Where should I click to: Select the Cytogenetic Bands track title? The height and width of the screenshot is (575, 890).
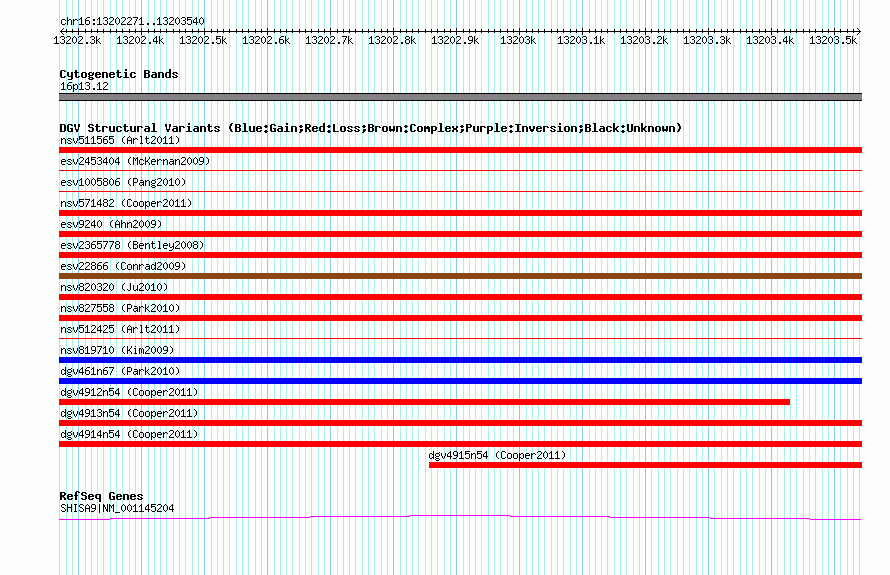[119, 74]
